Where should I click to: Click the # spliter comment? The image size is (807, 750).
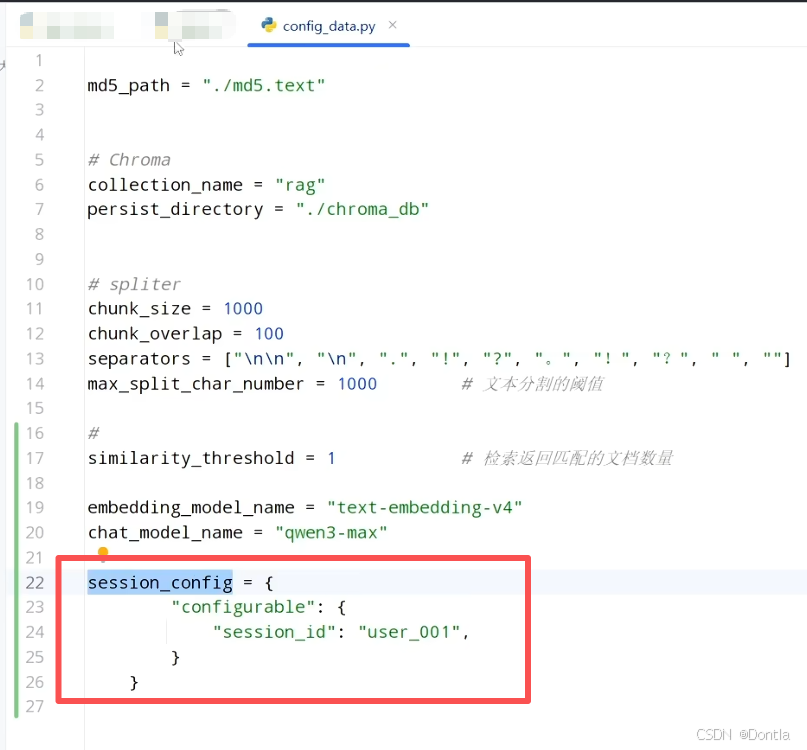click(134, 284)
